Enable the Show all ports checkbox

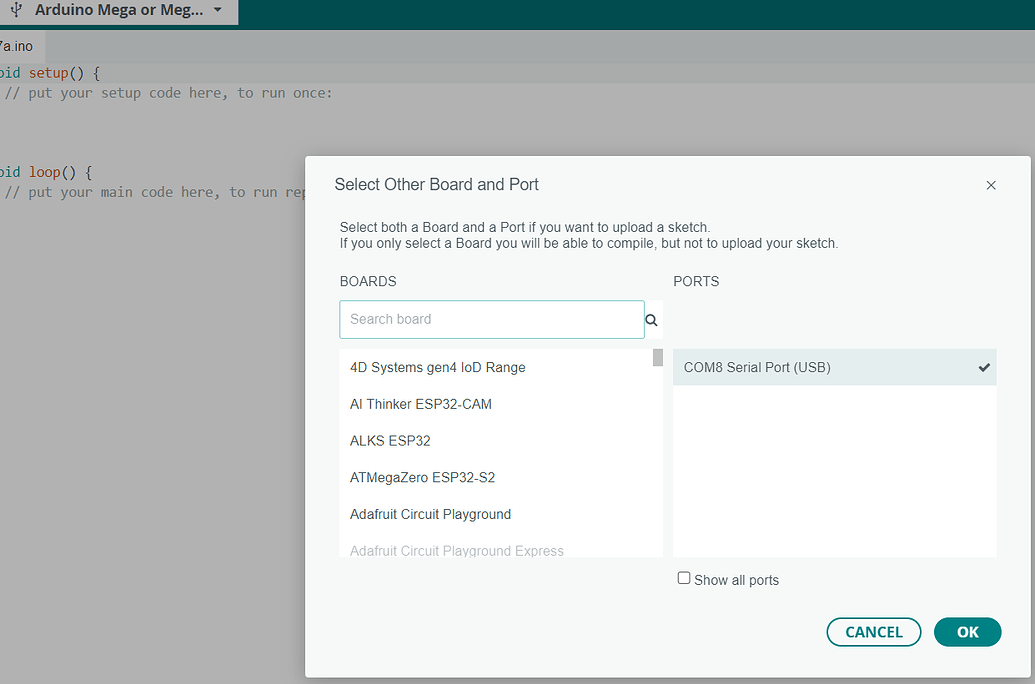[x=684, y=578]
